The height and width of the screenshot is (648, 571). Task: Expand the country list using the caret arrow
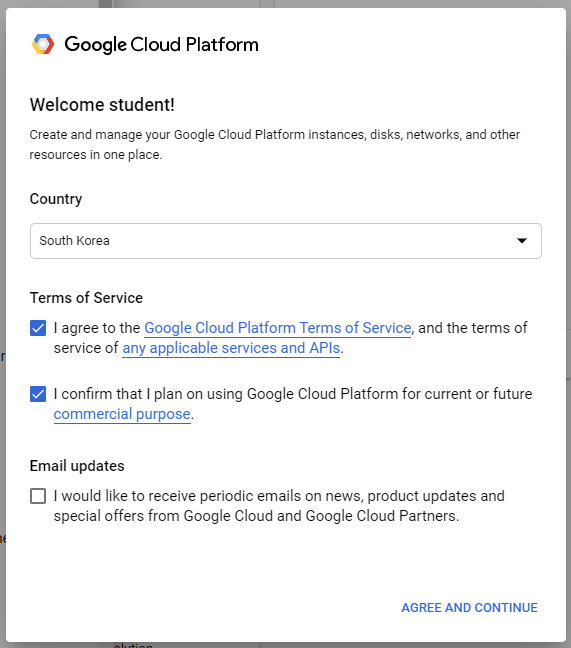click(522, 241)
